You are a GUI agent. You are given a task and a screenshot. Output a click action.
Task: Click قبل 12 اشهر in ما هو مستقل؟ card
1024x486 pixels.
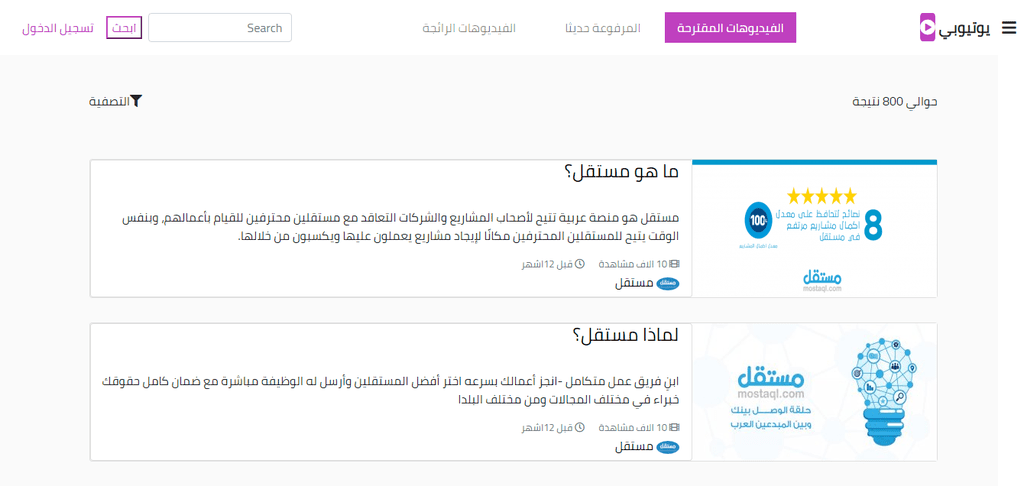point(547,265)
